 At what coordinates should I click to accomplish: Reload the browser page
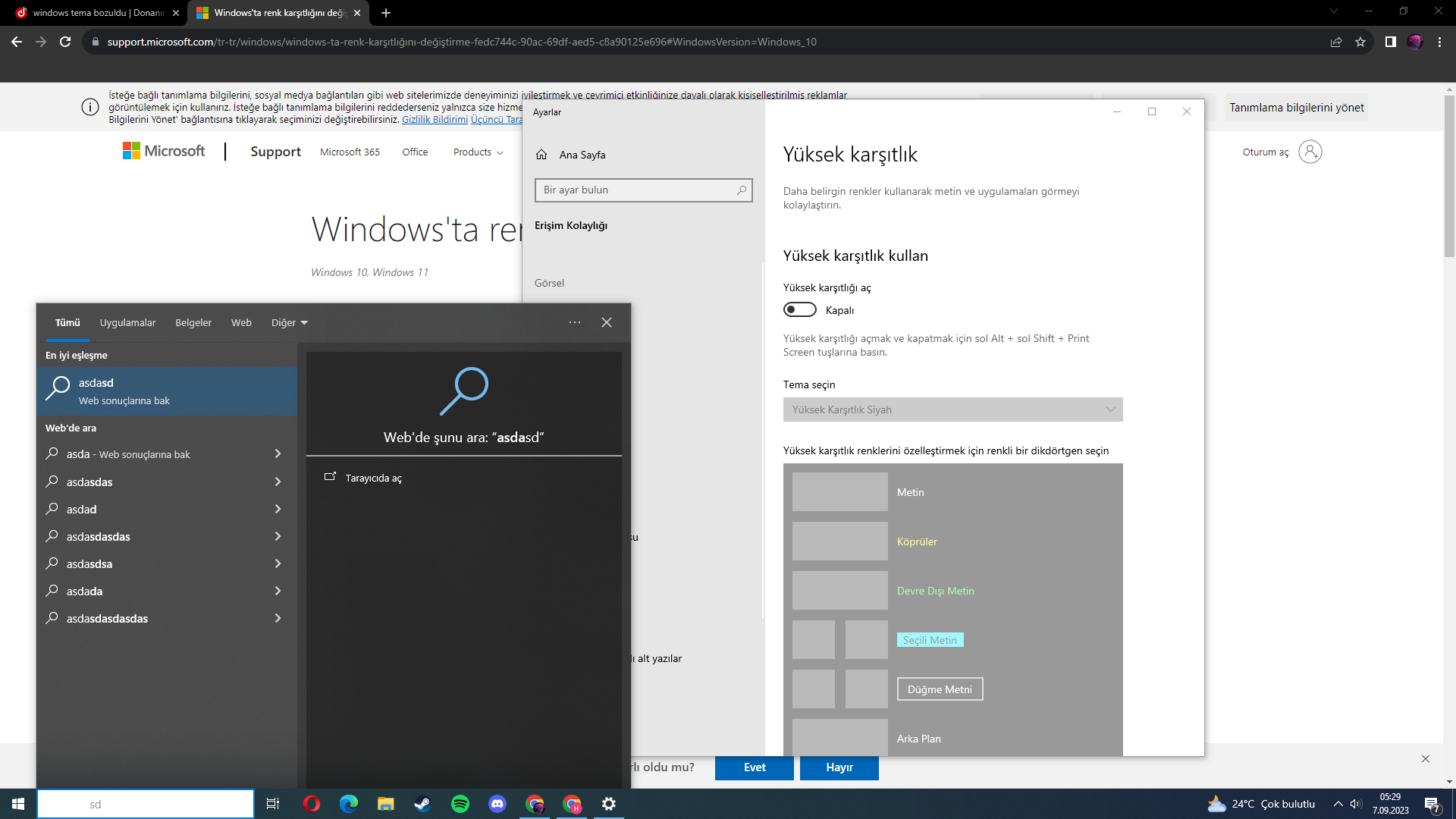65,42
